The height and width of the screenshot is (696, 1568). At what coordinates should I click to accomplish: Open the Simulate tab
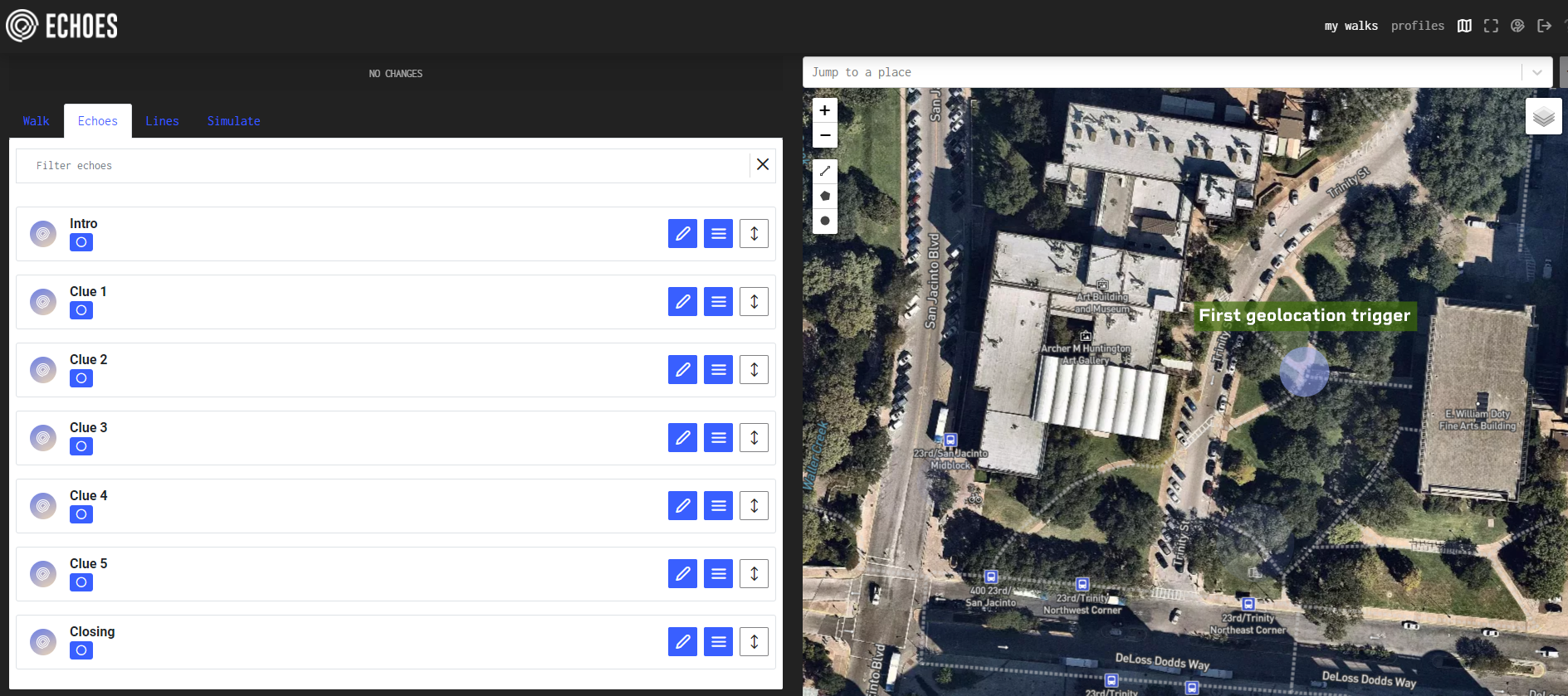[233, 121]
